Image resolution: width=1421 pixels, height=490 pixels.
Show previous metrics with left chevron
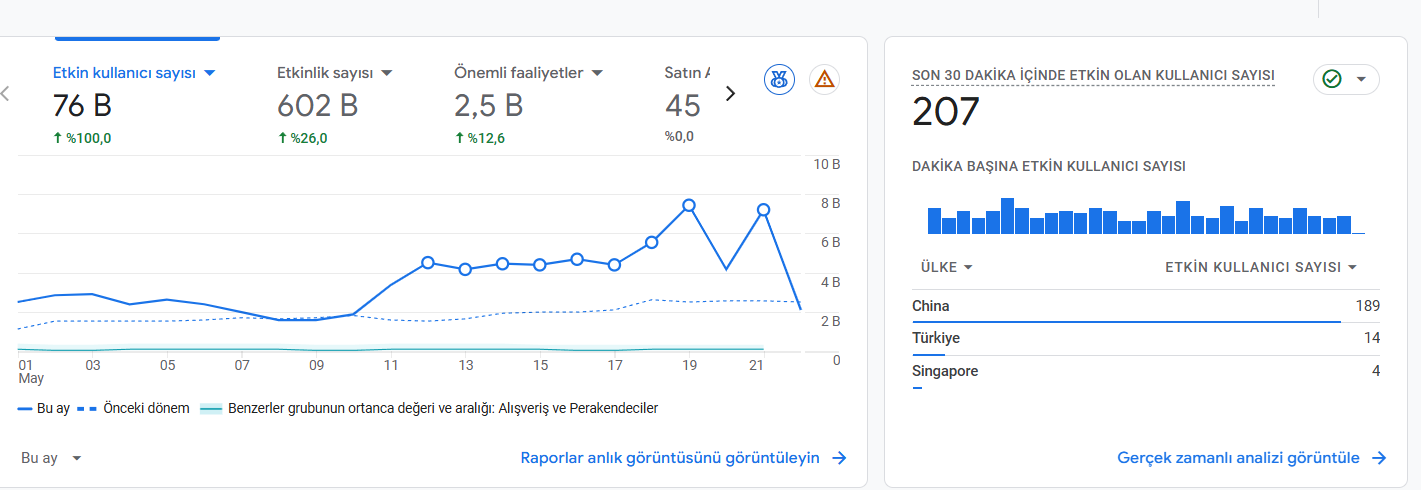point(5,93)
